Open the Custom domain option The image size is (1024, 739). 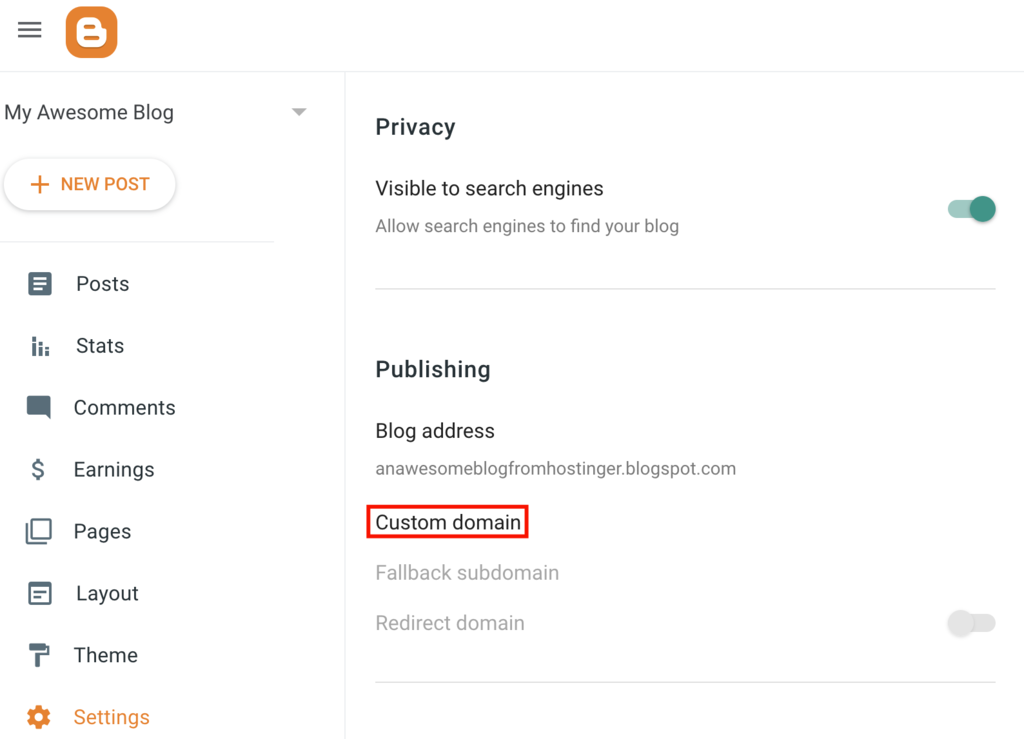[x=447, y=521]
